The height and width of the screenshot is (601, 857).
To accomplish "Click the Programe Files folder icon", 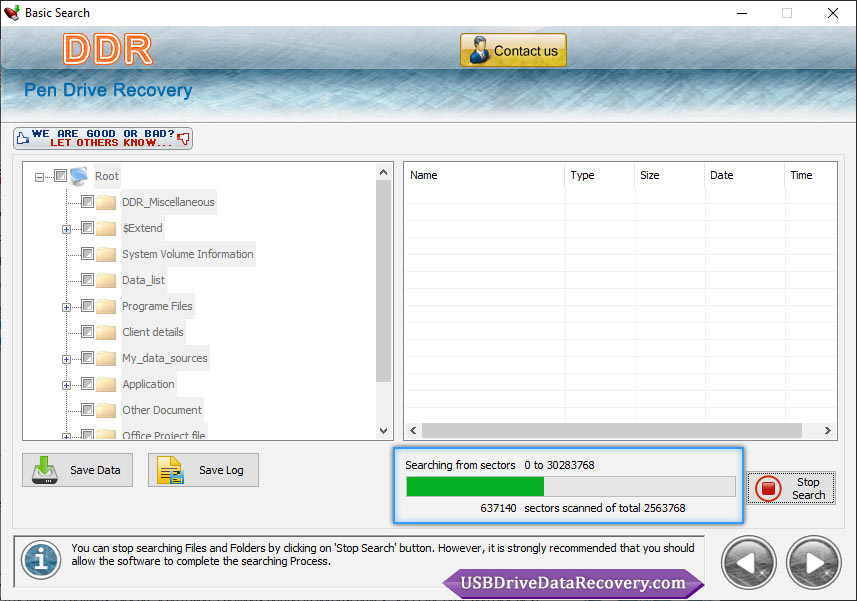I will (105, 306).
